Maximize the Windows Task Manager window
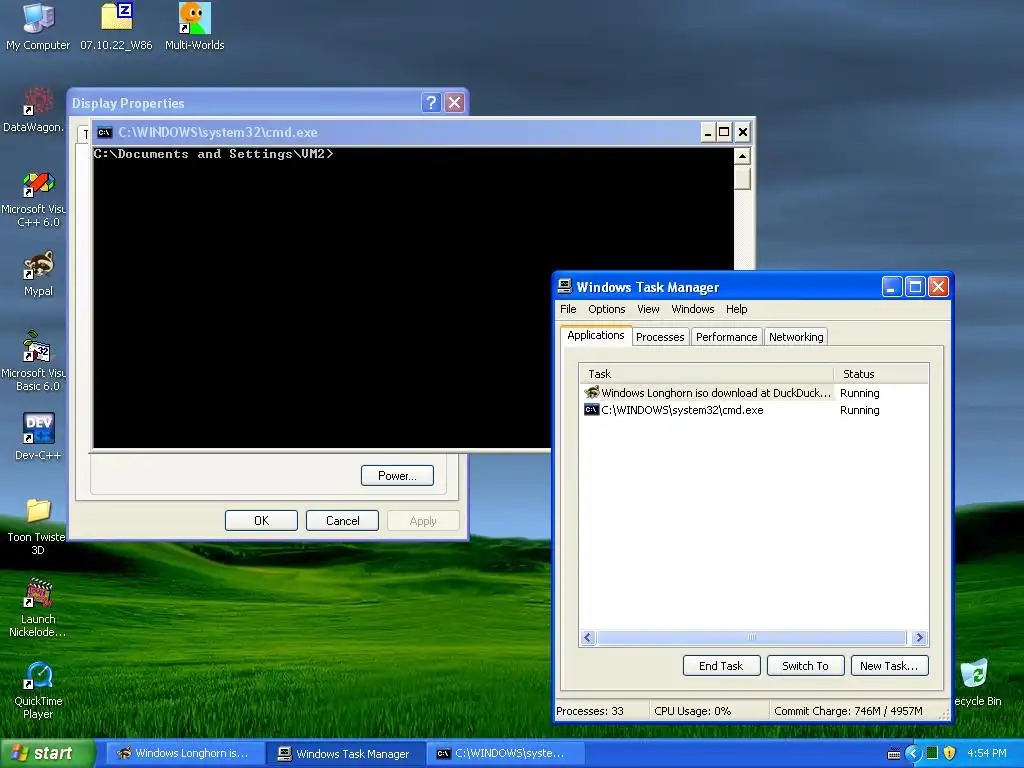 (916, 286)
